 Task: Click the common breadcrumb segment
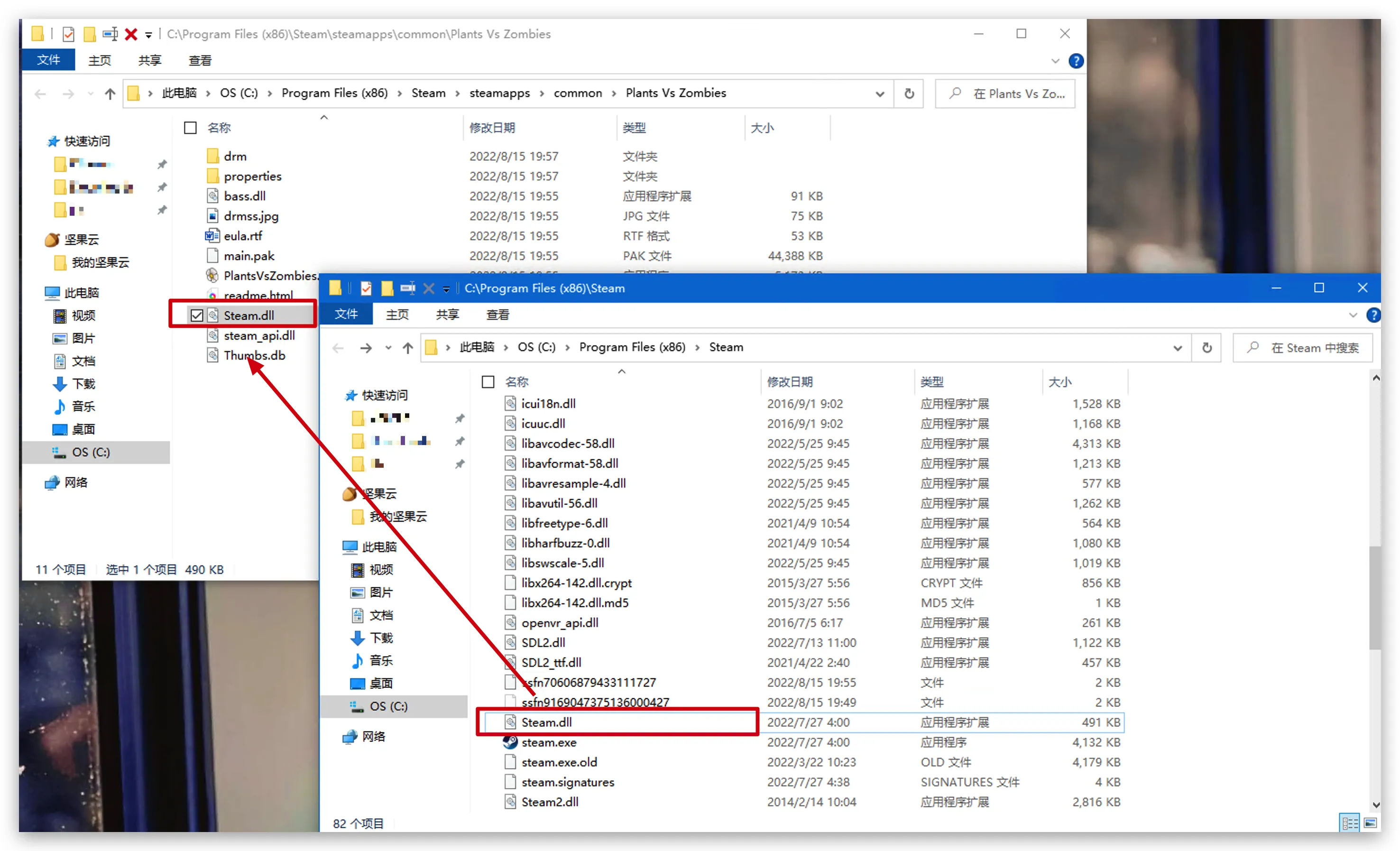point(578,93)
